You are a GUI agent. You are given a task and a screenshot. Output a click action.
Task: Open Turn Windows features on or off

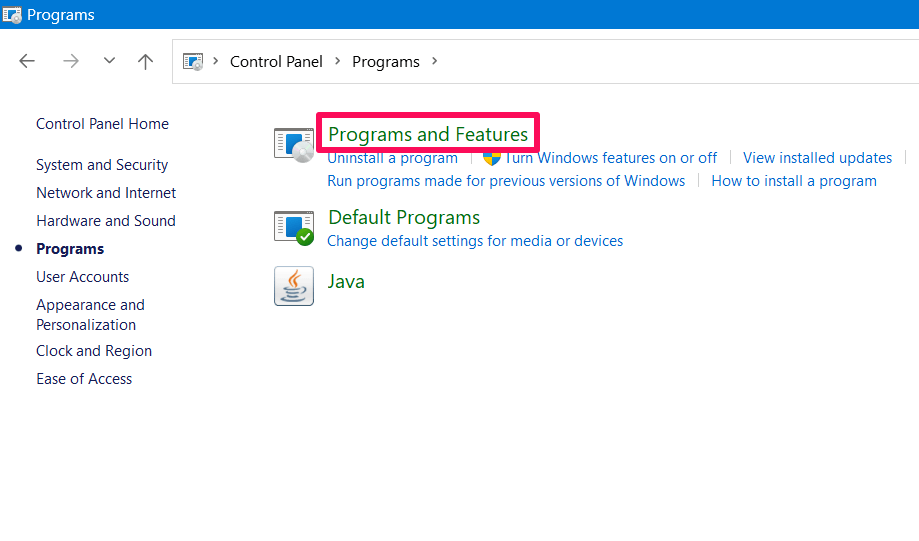[610, 158]
